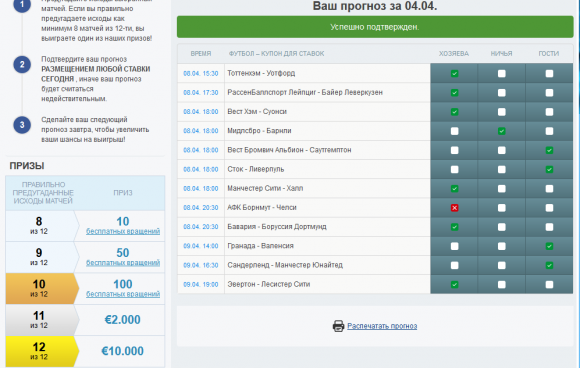Click the ХОЗЯЕВА column header
Image resolution: width=580 pixels, height=368 pixels.
pyautogui.click(x=454, y=54)
